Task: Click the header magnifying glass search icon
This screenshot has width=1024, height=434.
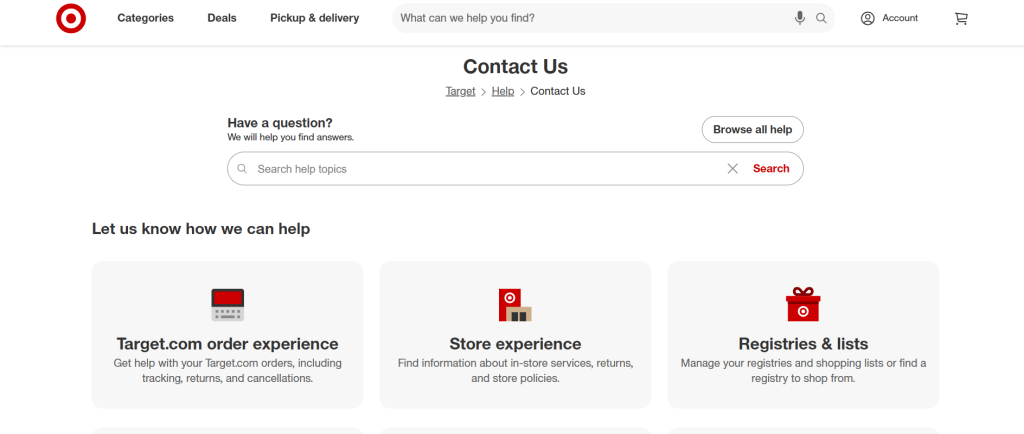Action: coord(822,18)
